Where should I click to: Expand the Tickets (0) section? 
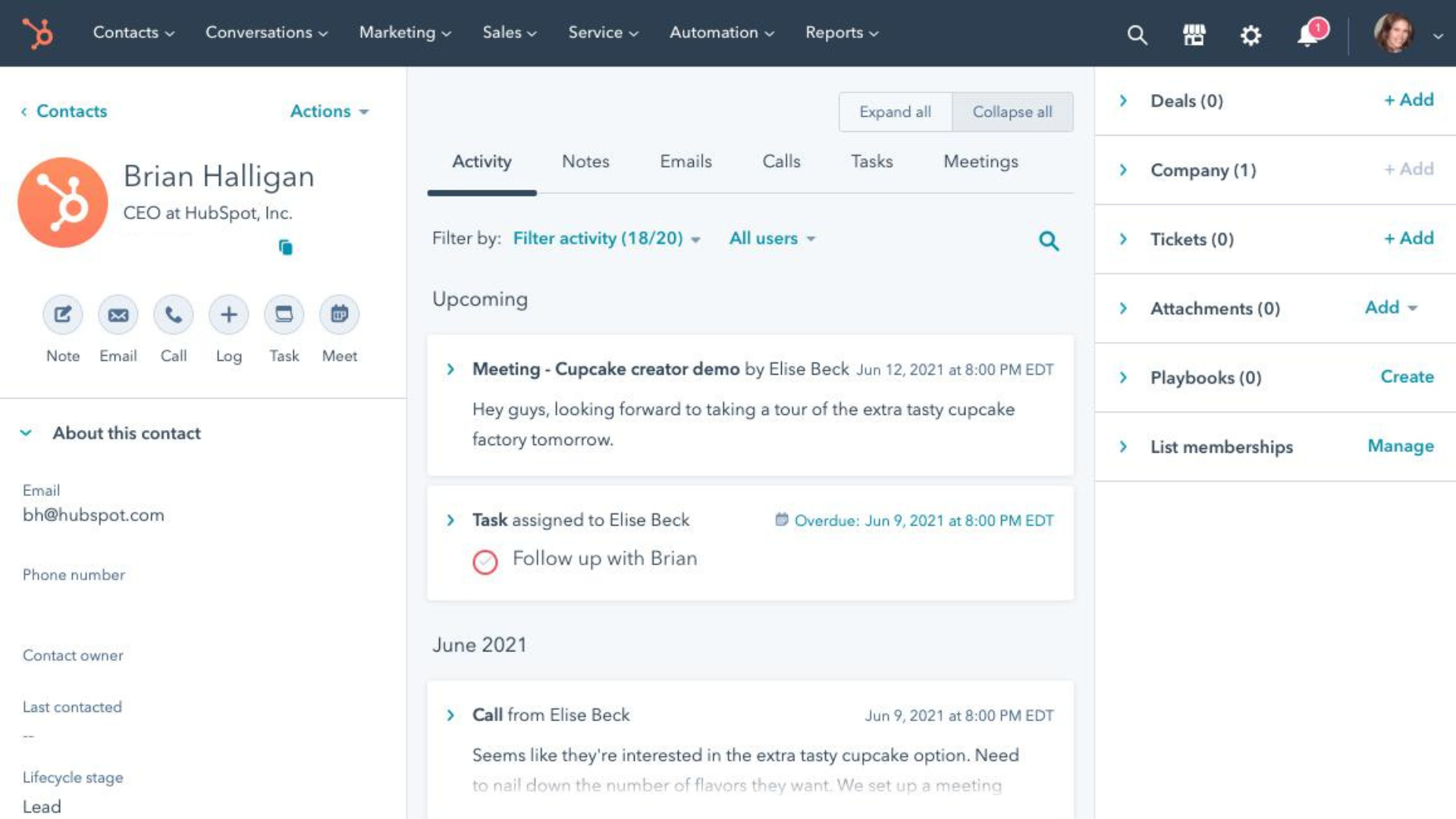[1123, 239]
